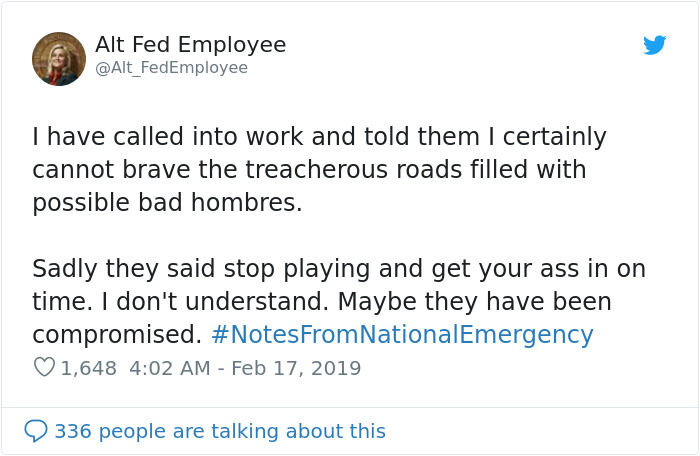
Task: Click the "Feb 17, 2019" tweet date
Action: [x=296, y=368]
